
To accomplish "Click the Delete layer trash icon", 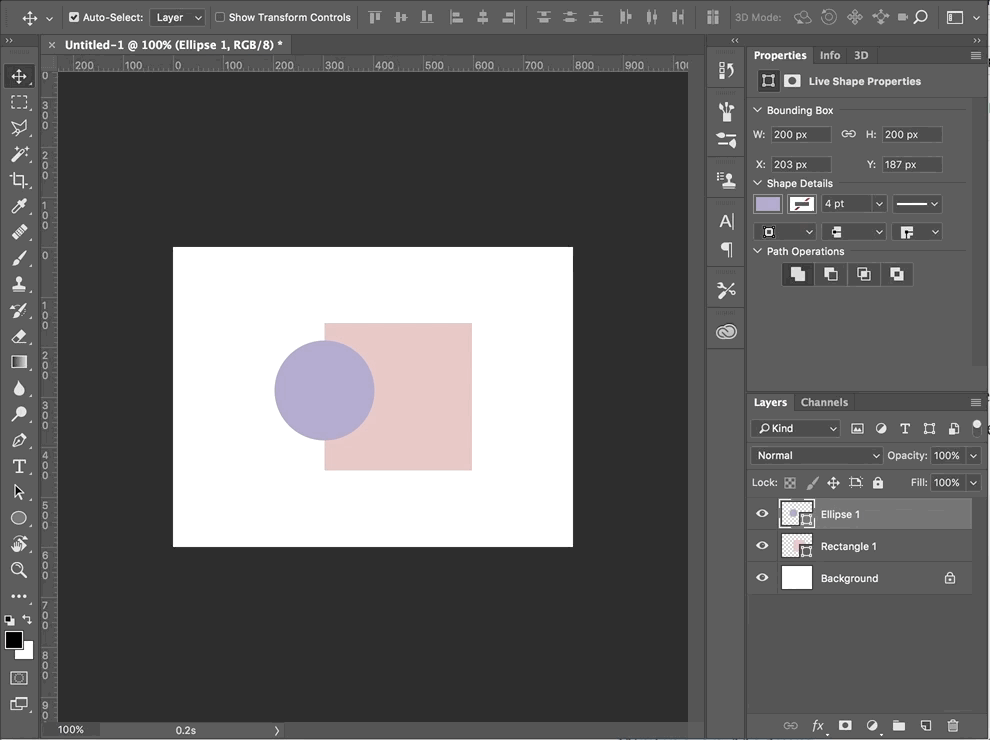I will point(952,726).
